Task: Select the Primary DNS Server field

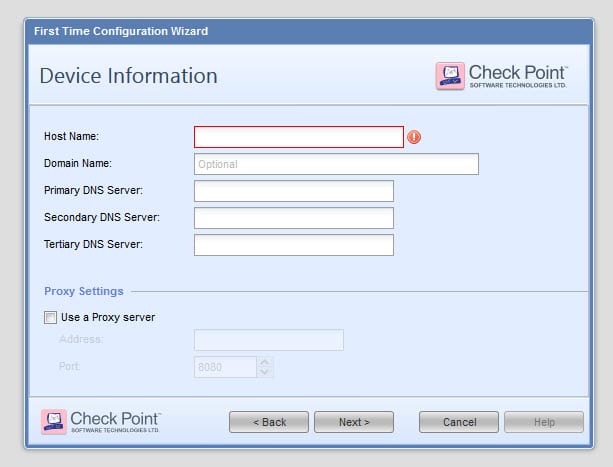Action: pyautogui.click(x=294, y=191)
